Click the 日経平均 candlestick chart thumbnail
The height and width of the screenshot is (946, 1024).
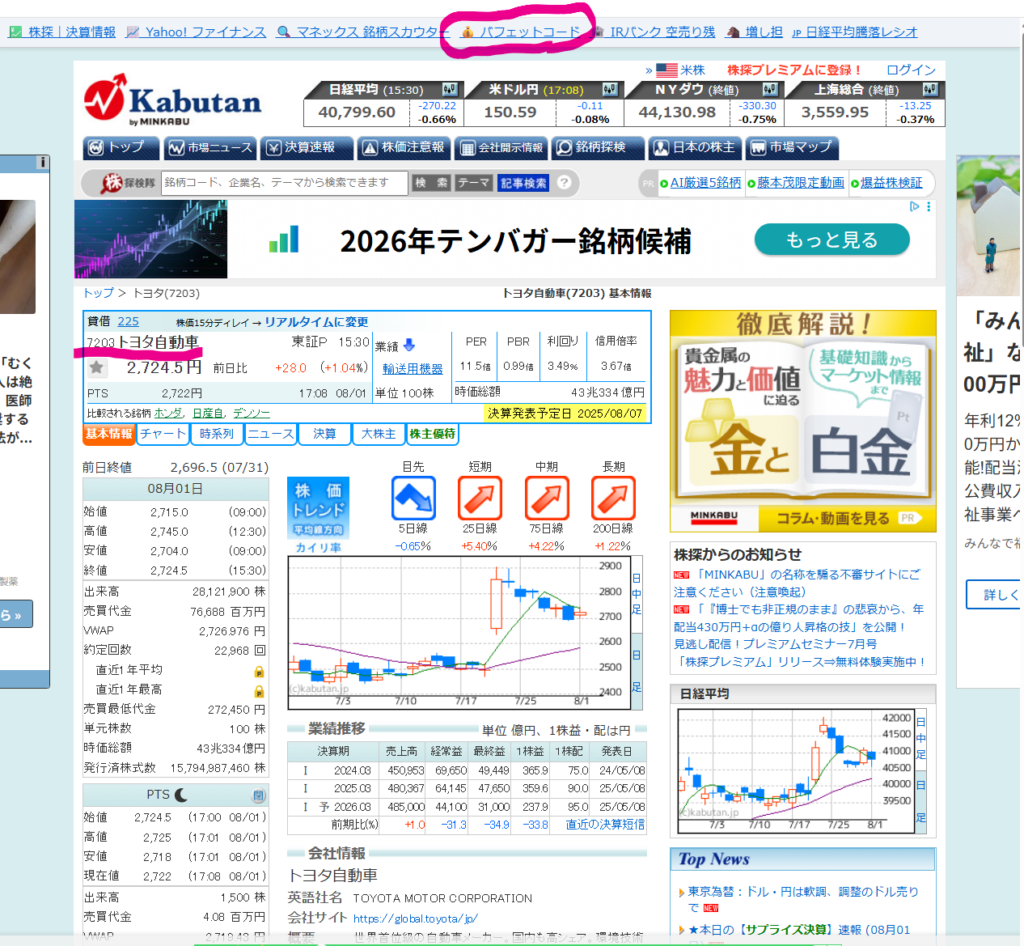point(796,771)
